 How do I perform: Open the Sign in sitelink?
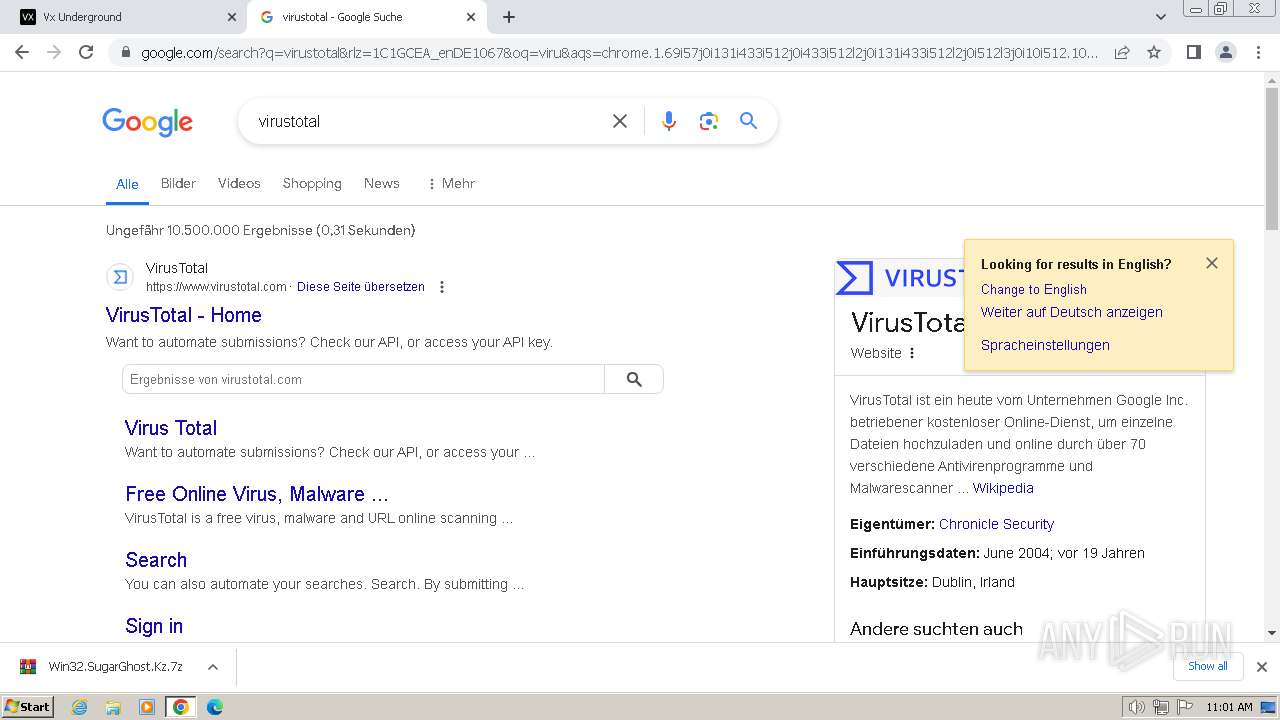click(x=154, y=626)
